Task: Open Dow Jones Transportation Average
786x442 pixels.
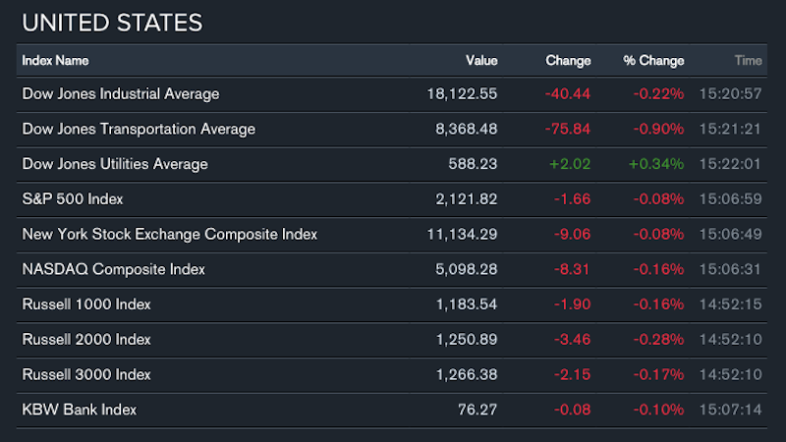Action: pos(139,129)
